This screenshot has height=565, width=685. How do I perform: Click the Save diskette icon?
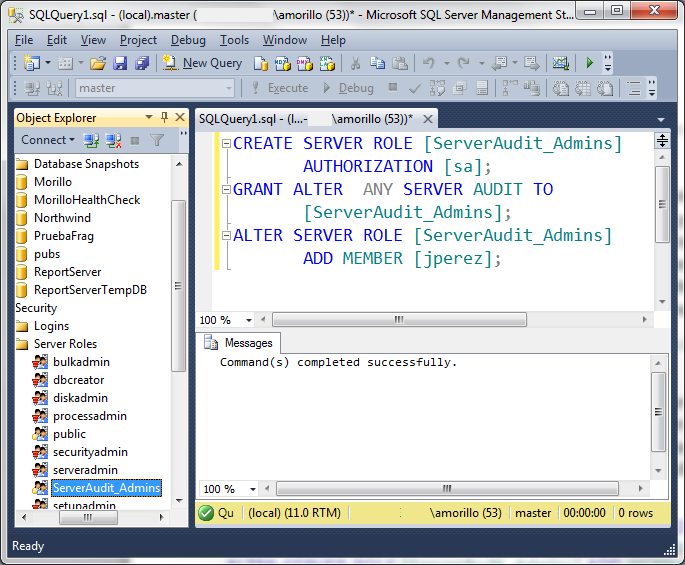click(120, 63)
